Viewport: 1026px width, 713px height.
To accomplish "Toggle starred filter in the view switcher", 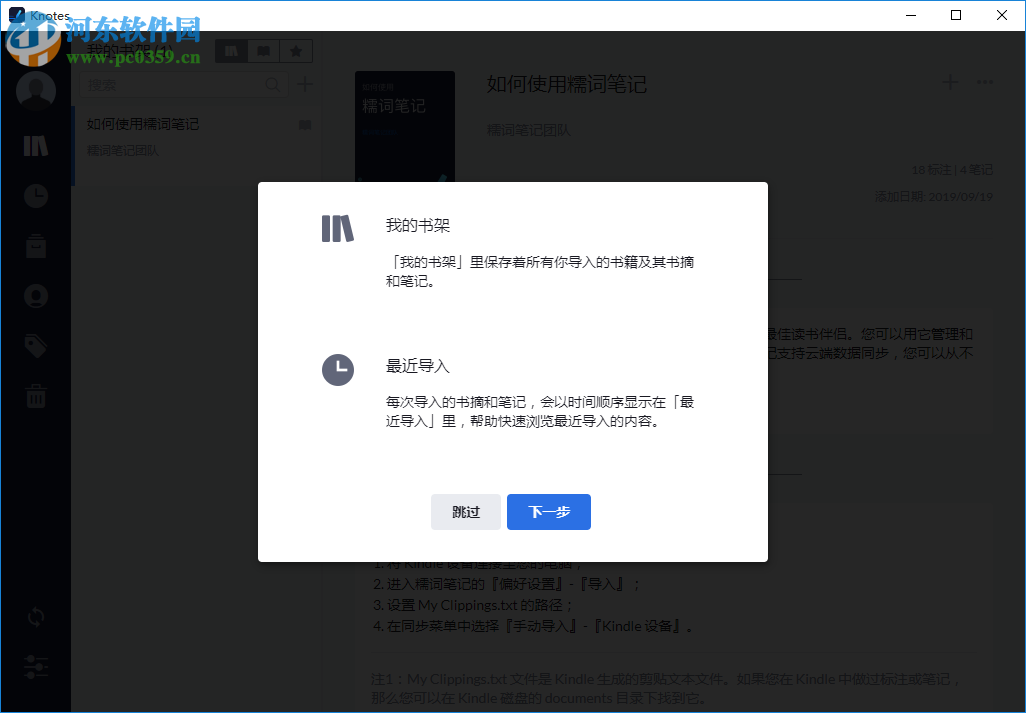I will pyautogui.click(x=296, y=50).
